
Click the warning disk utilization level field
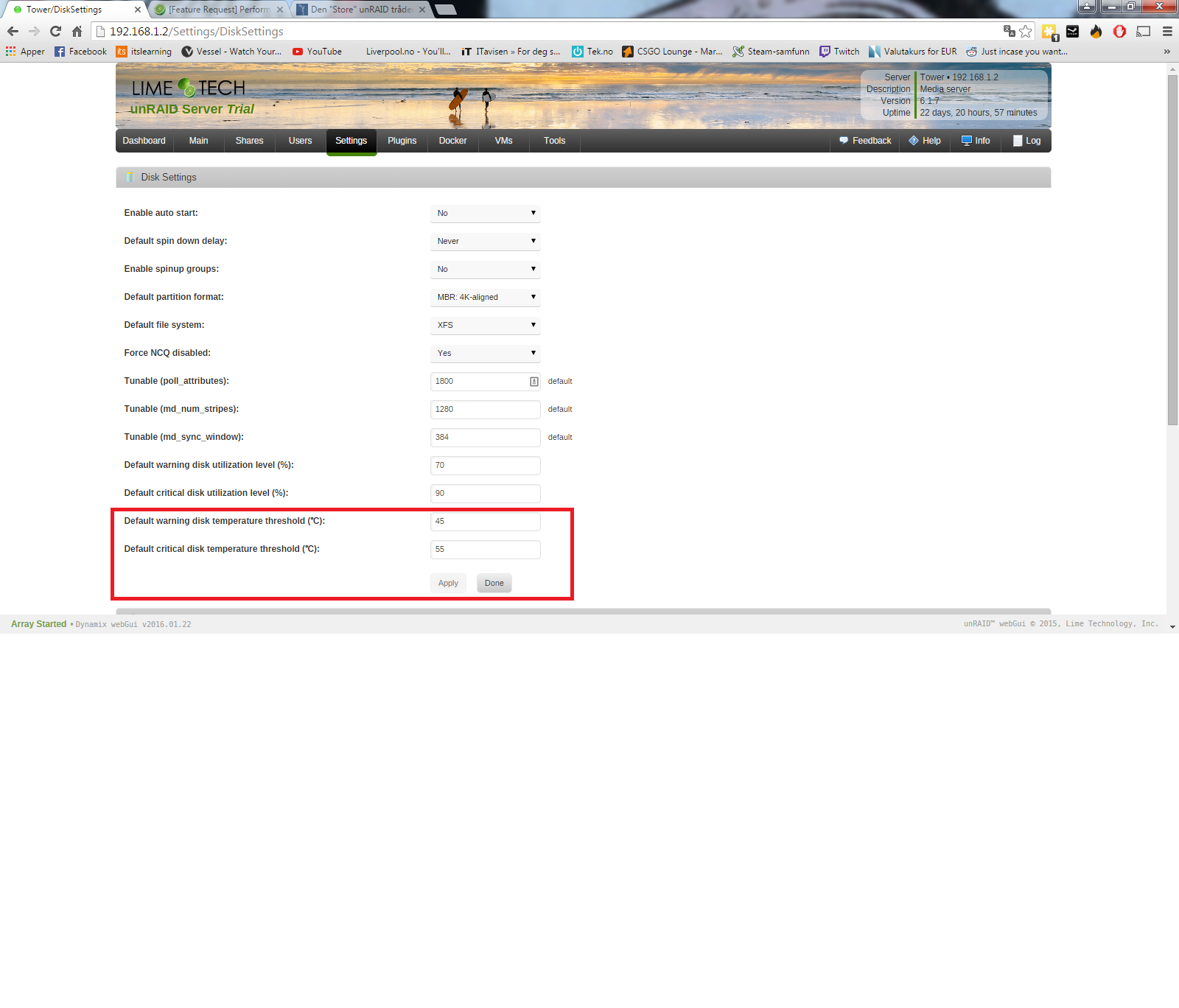click(485, 466)
